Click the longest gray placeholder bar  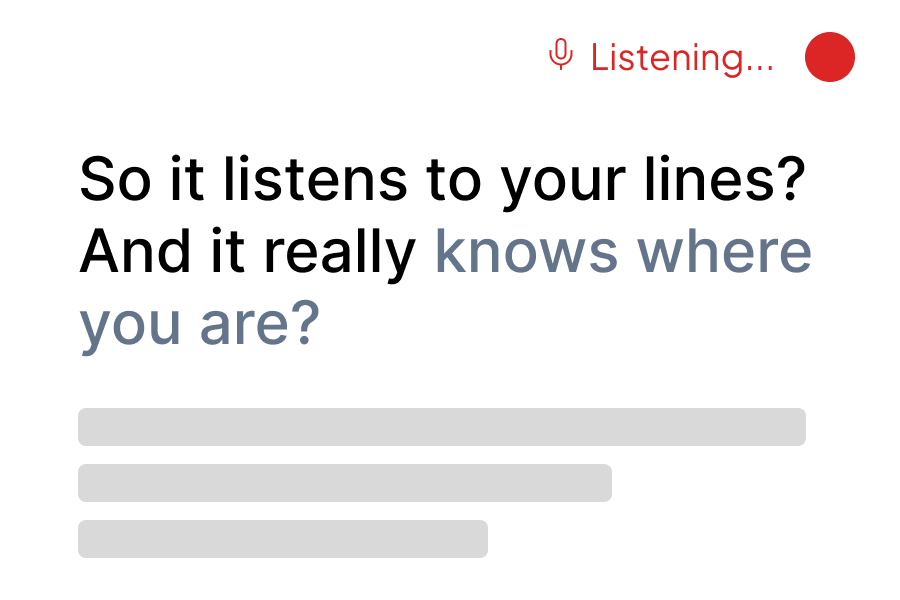tap(442, 427)
